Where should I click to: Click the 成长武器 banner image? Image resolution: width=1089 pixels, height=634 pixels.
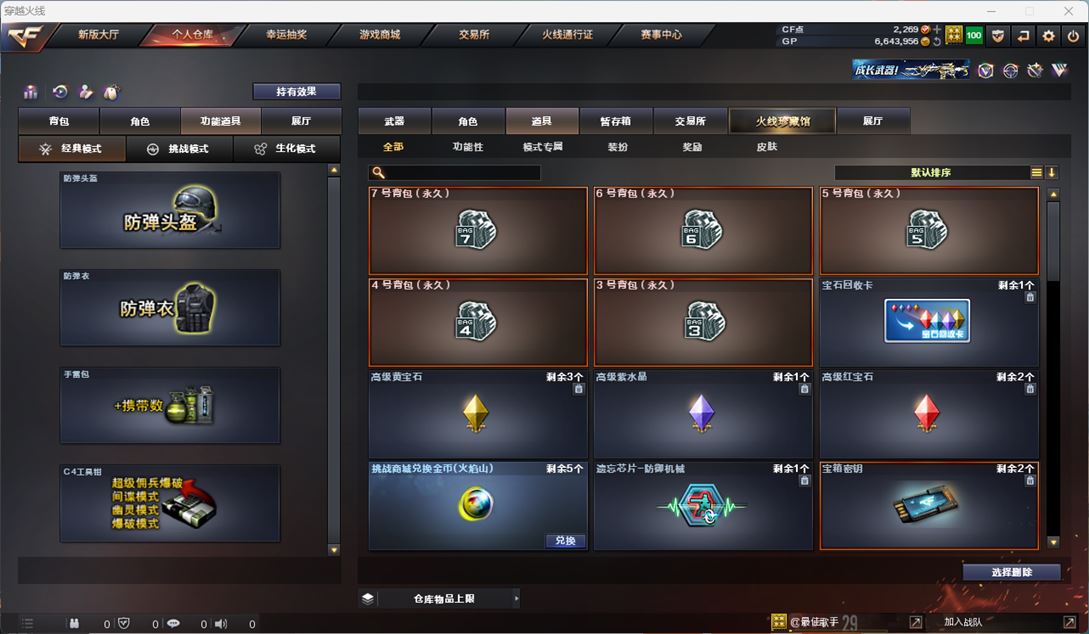tap(911, 69)
